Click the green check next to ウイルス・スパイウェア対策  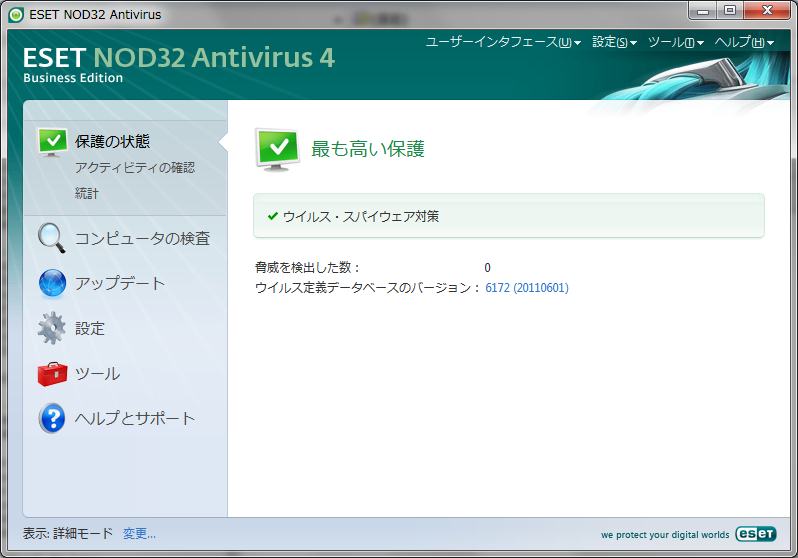point(273,216)
